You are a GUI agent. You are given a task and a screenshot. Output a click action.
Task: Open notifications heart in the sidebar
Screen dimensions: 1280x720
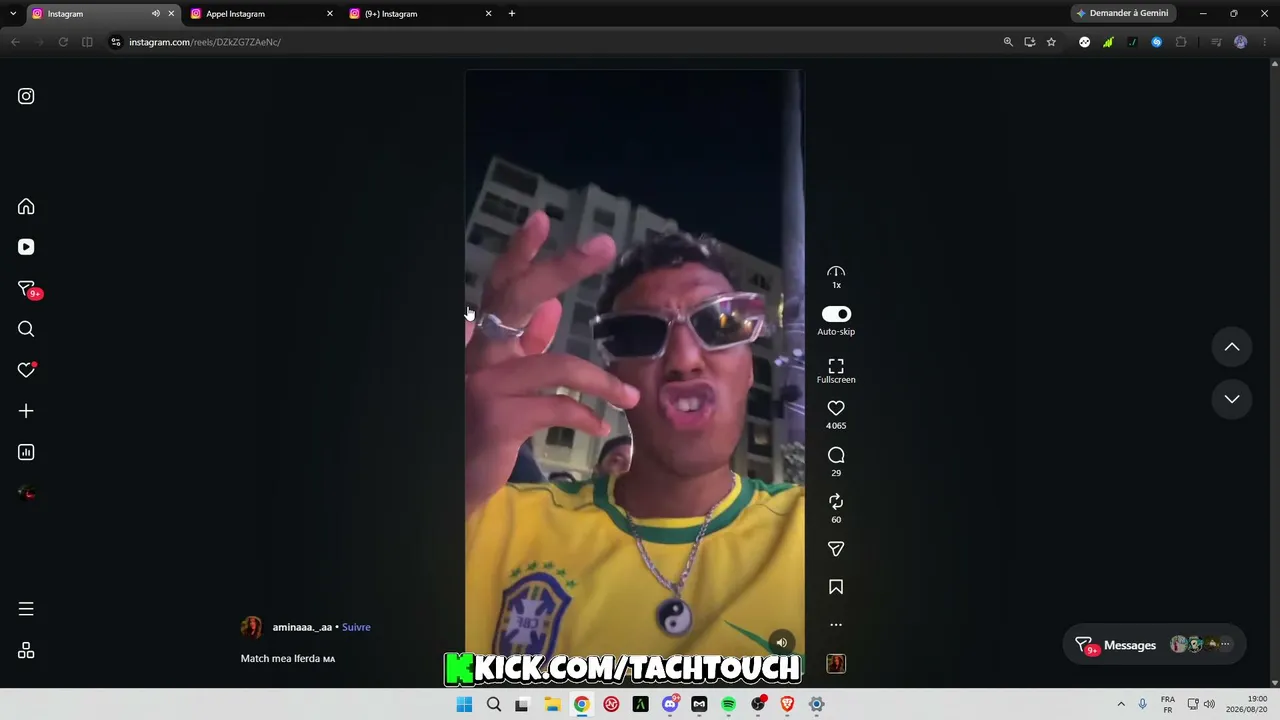pos(26,370)
